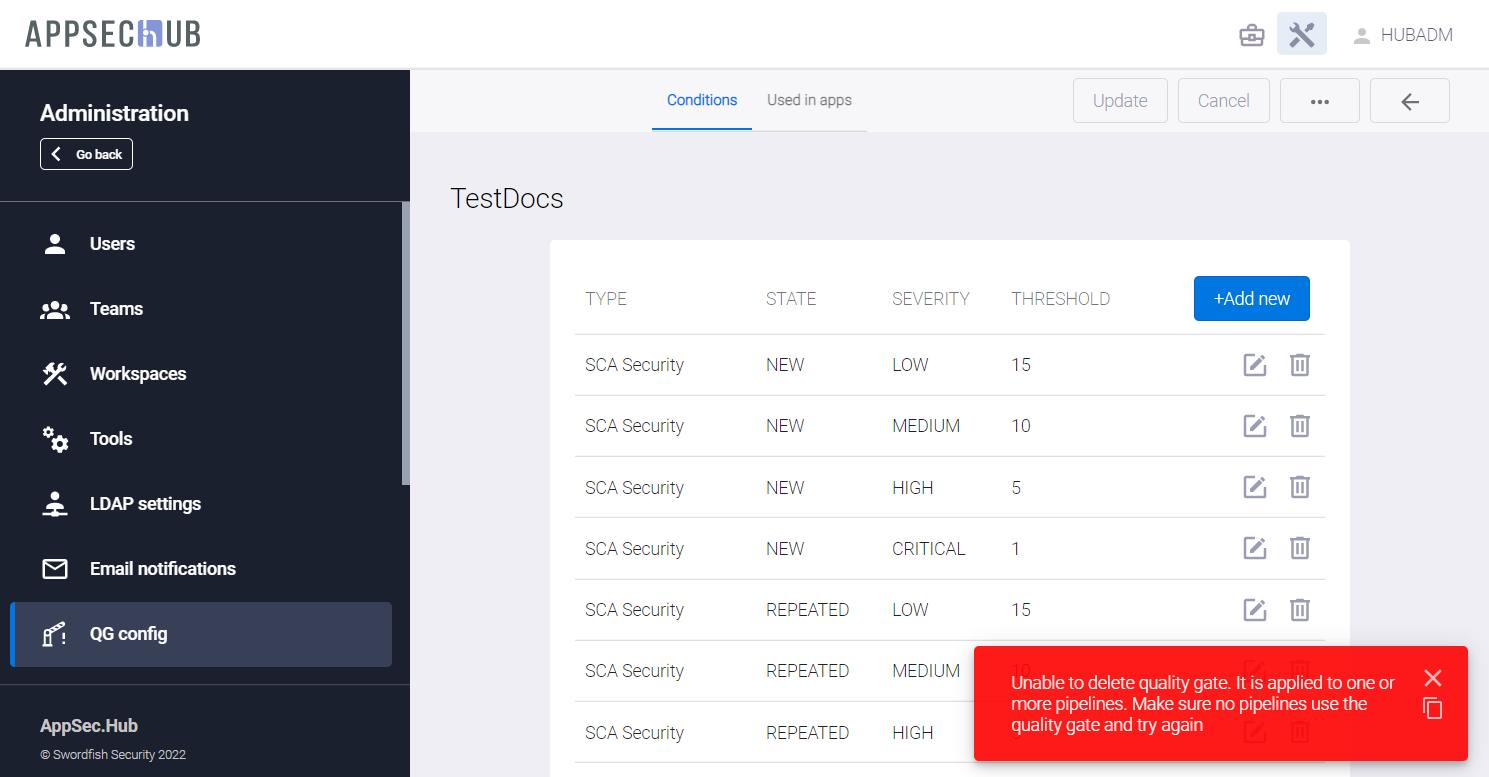The image size is (1489, 777).
Task: Edit the REPEATED LOW condition row
Action: pos(1254,609)
